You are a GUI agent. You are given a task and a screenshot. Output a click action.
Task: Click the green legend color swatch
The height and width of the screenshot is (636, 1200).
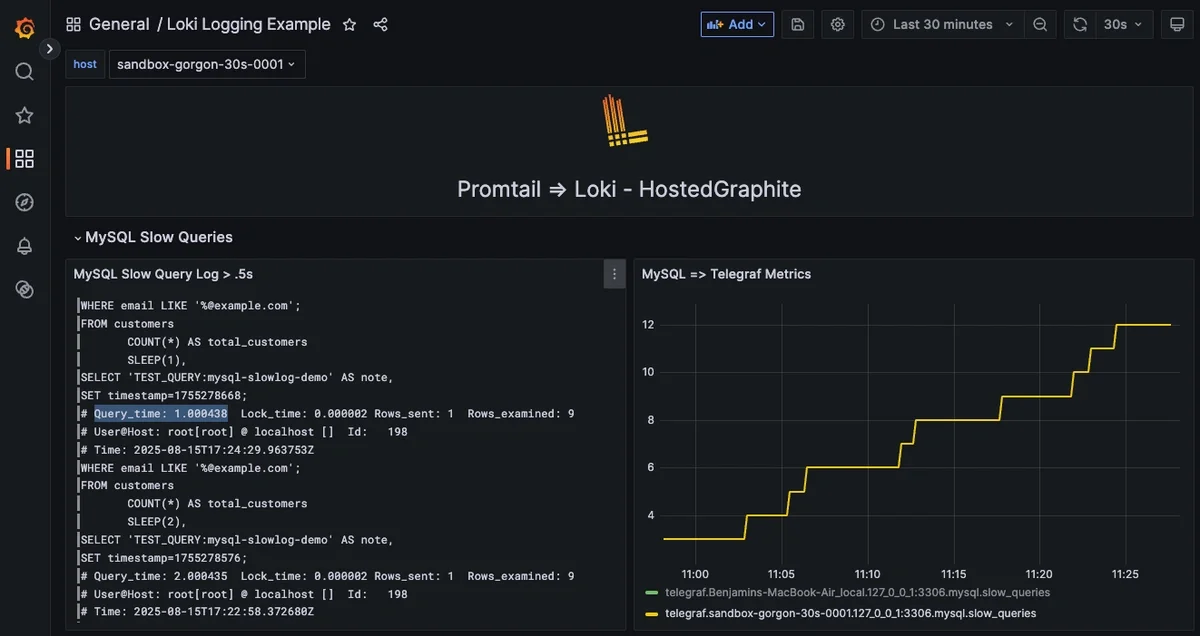(x=652, y=593)
